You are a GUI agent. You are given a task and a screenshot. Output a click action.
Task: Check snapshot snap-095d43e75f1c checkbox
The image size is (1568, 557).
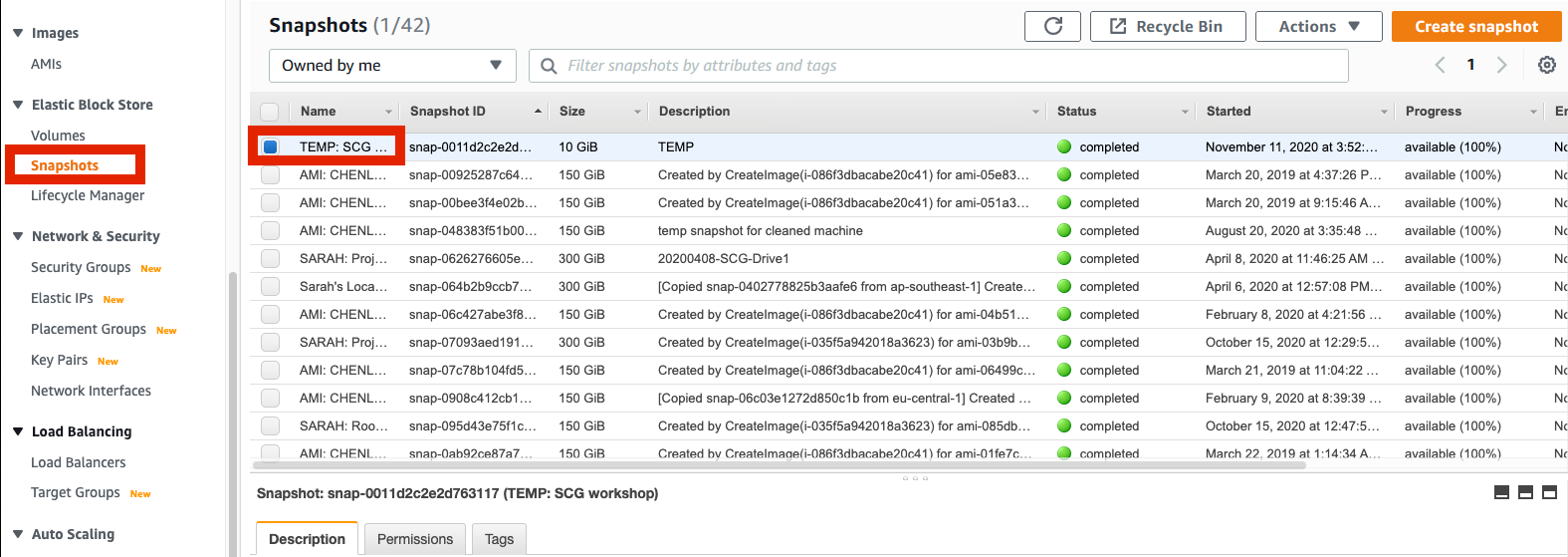[270, 425]
